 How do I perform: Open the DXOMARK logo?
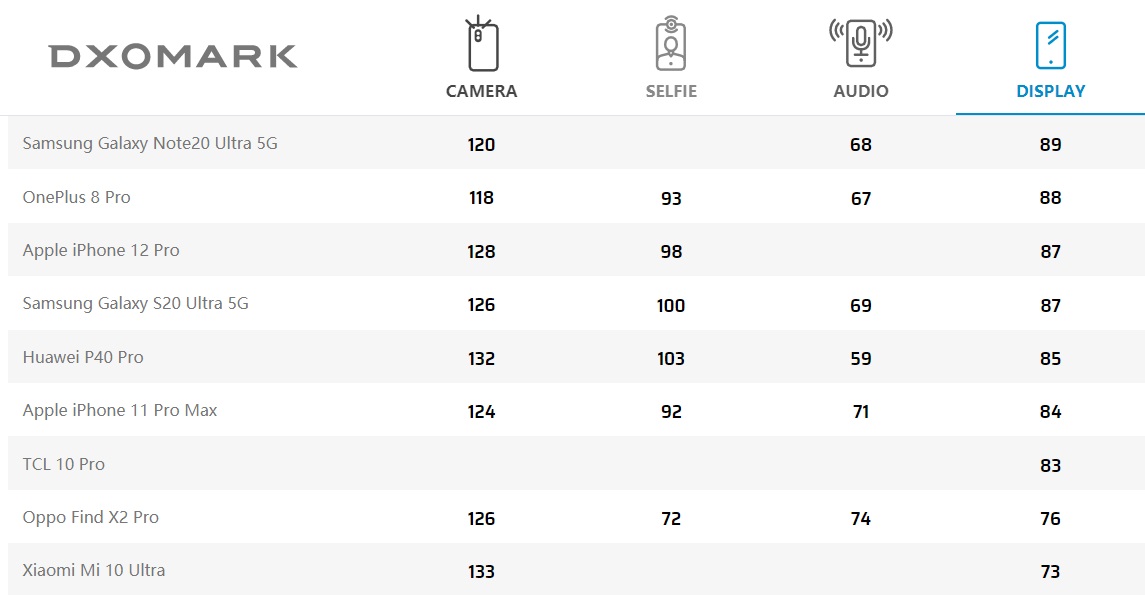click(173, 56)
